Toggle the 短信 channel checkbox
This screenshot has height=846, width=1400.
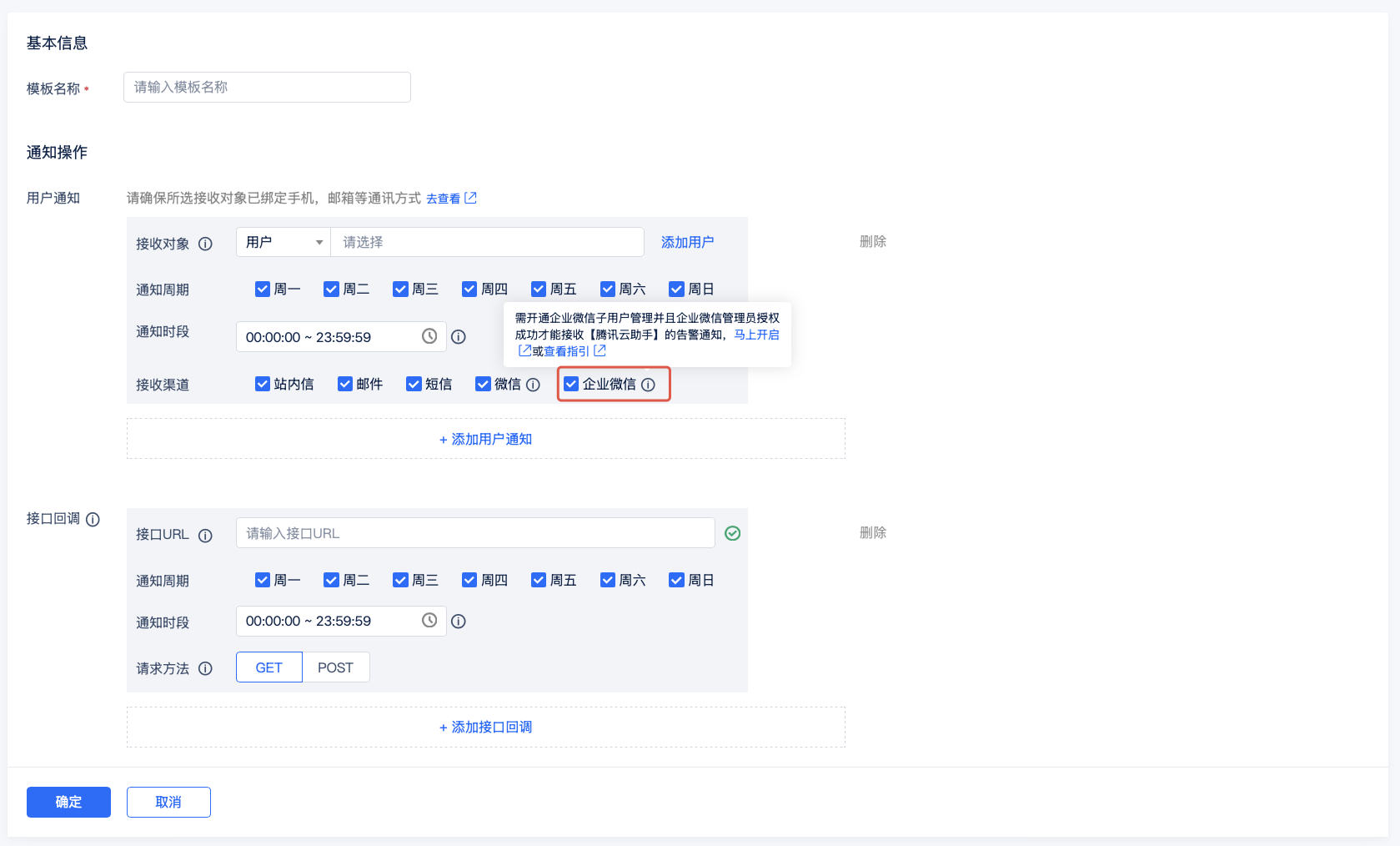414,384
